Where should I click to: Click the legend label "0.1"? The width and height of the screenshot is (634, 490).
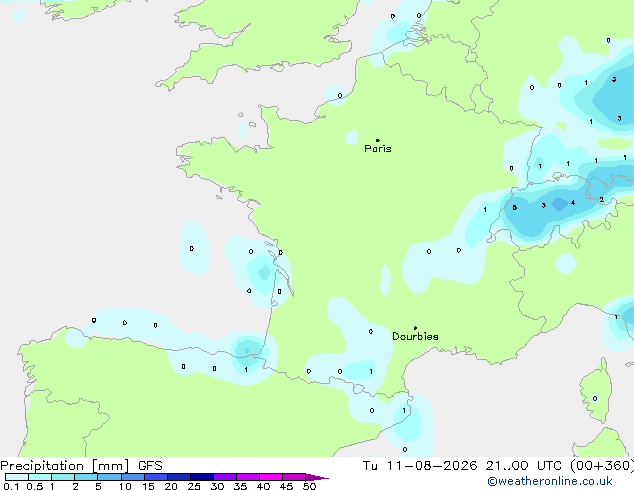(11, 486)
